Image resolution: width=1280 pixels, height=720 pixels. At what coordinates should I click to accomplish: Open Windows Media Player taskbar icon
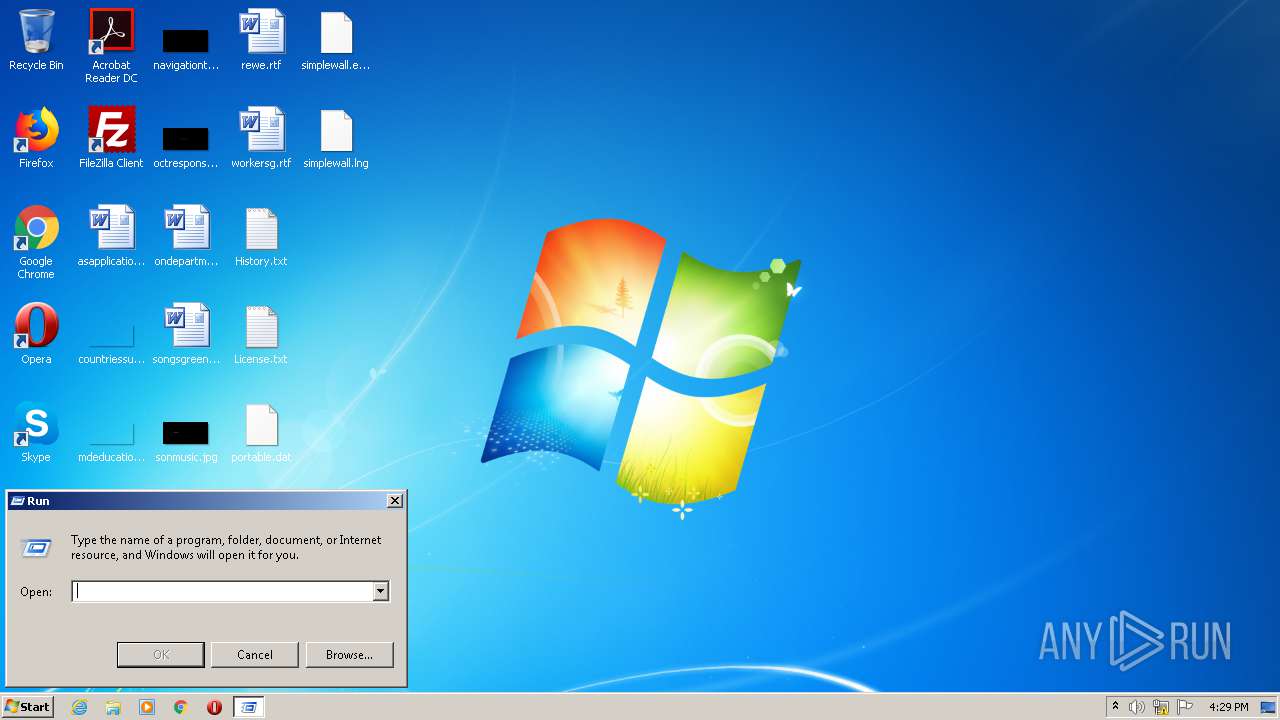[147, 707]
